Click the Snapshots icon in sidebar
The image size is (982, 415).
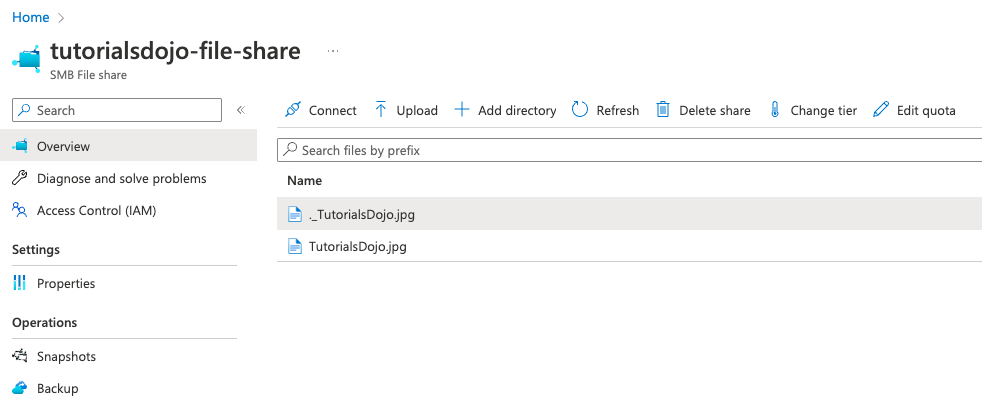(20, 356)
